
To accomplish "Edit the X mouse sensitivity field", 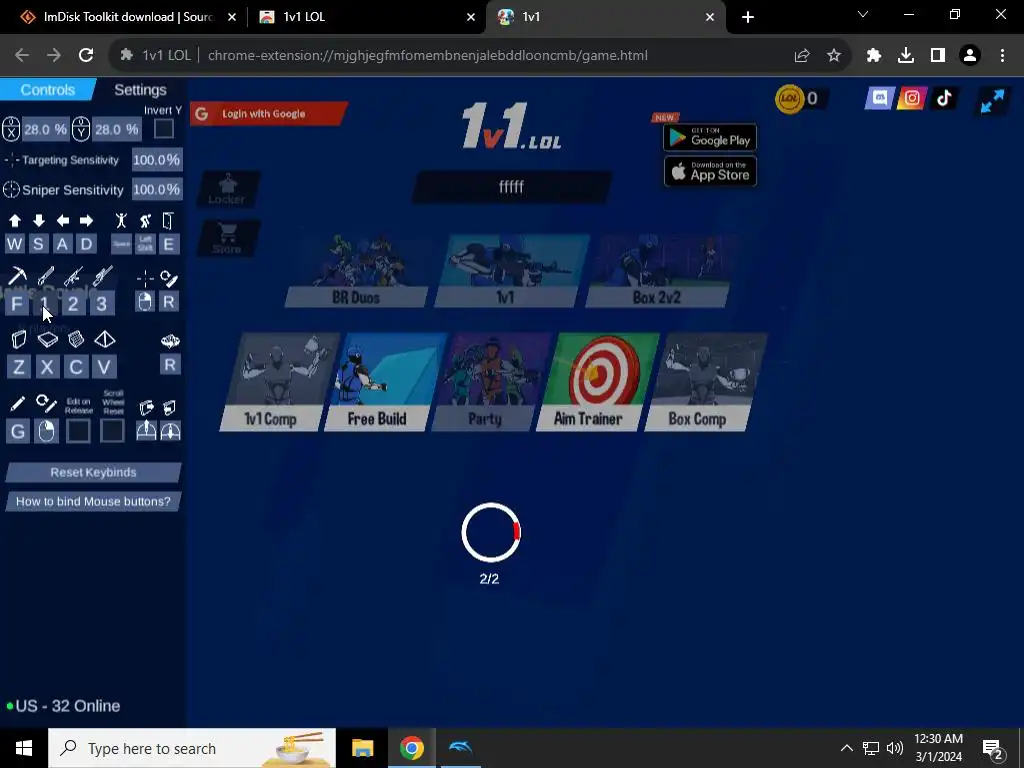I will point(46,129).
